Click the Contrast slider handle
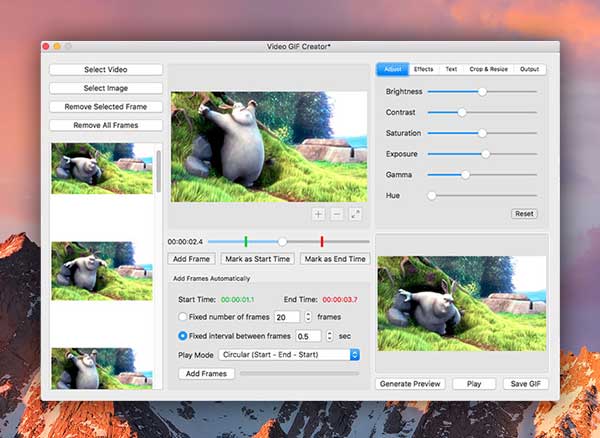This screenshot has width=600, height=438. point(462,112)
